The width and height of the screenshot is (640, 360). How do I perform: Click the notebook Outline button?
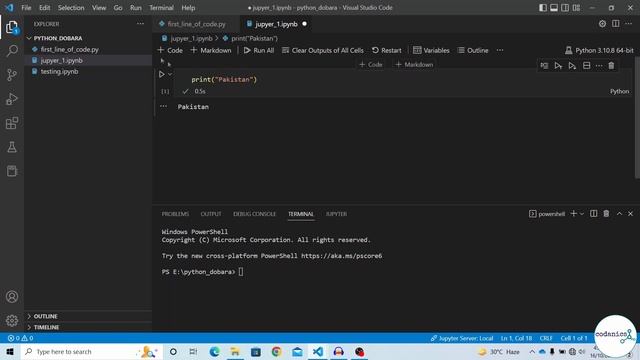click(x=473, y=51)
